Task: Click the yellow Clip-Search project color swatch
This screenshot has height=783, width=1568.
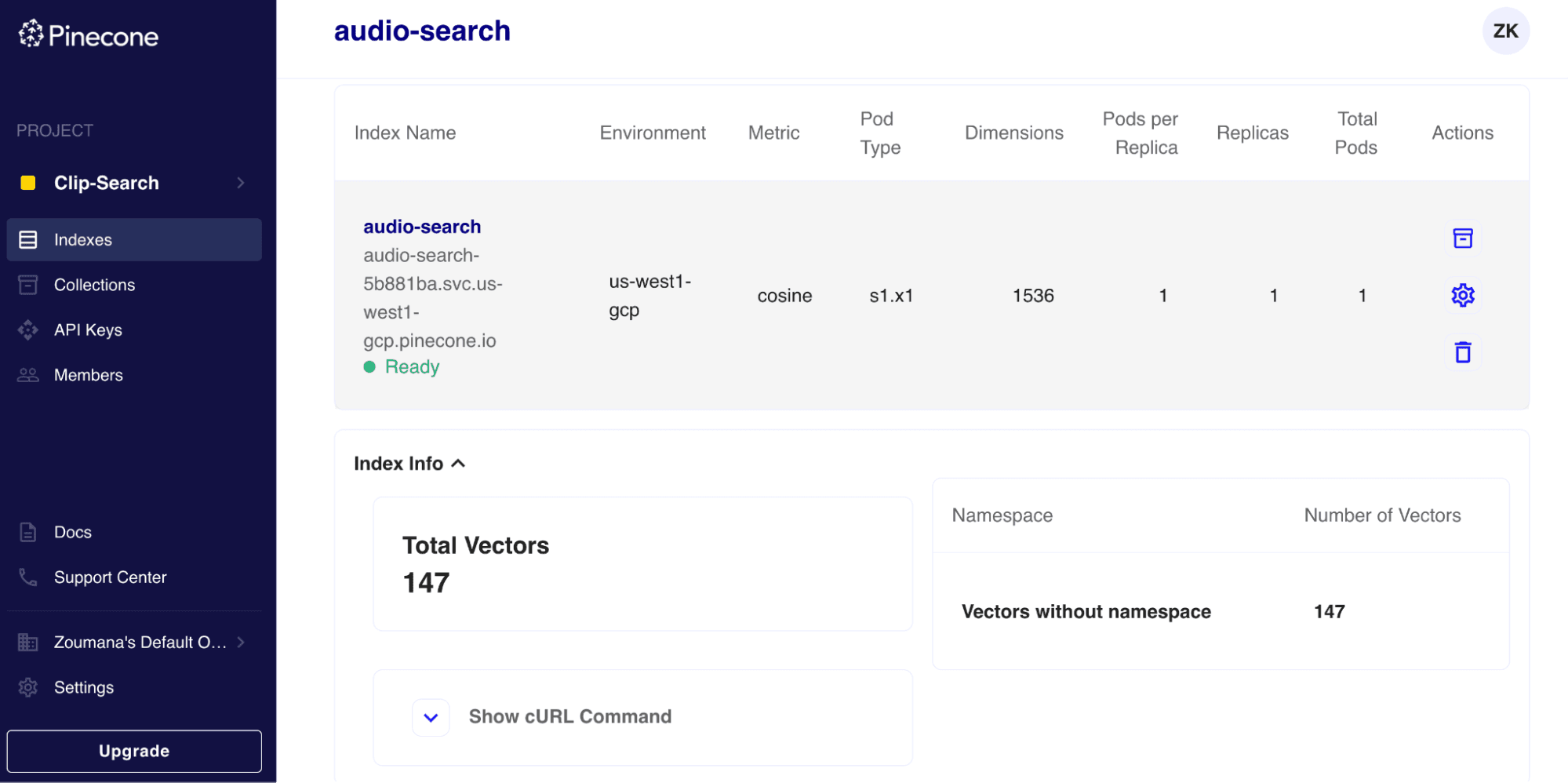Action: [28, 183]
